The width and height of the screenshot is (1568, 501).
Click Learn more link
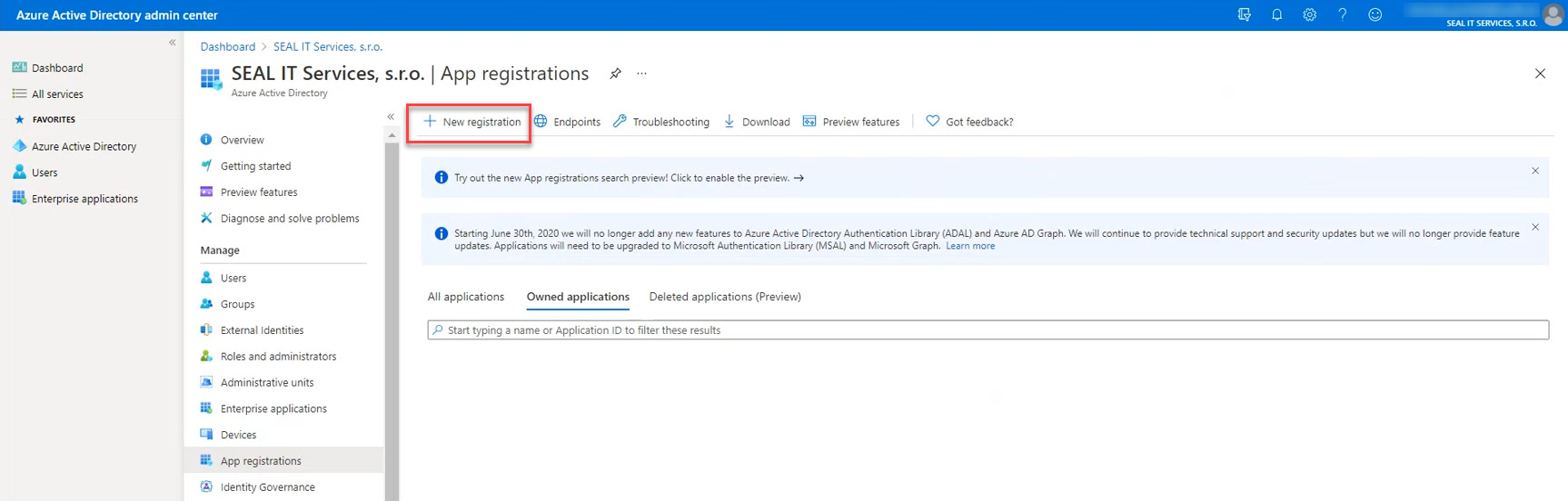970,246
